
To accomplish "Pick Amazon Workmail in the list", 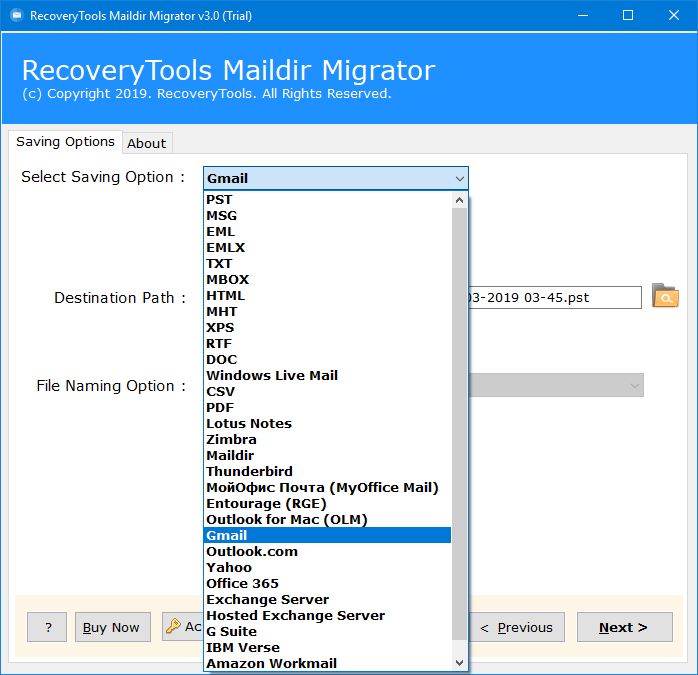I will click(x=327, y=663).
